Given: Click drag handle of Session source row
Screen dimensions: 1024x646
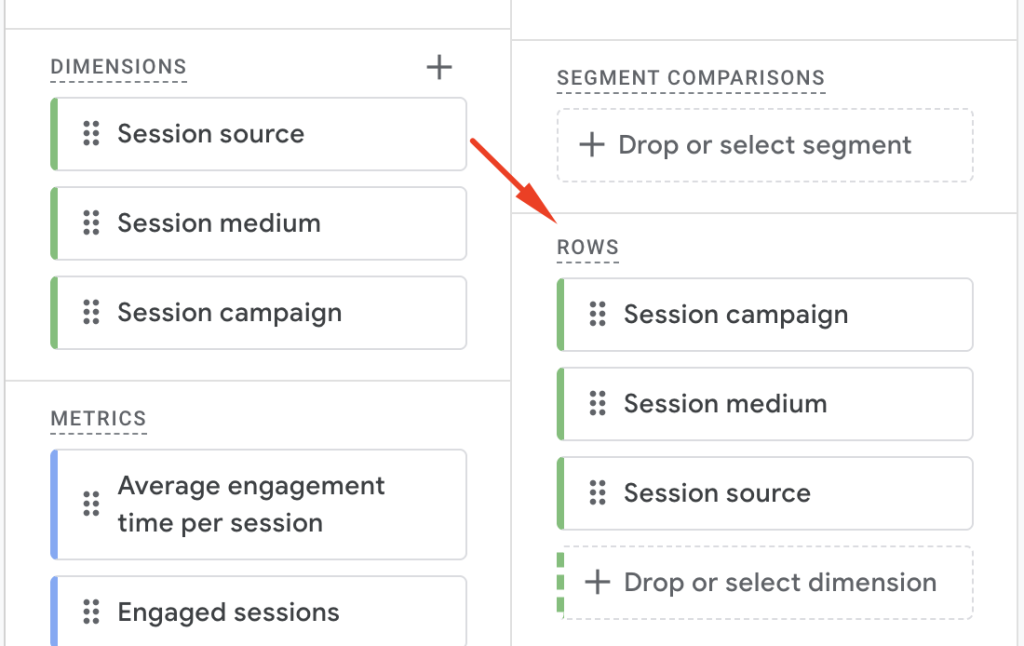Looking at the screenshot, I should click(x=598, y=493).
